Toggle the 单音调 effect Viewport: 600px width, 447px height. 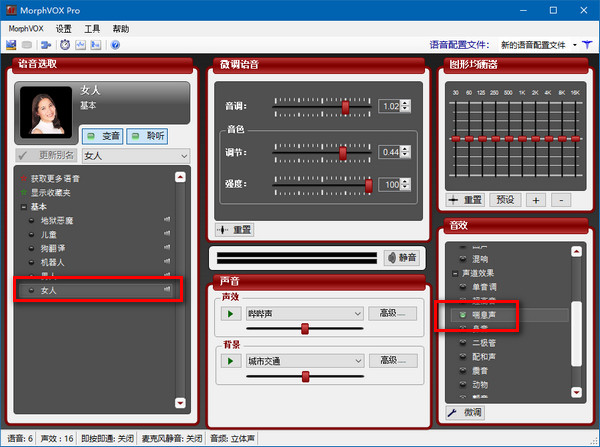click(x=463, y=287)
